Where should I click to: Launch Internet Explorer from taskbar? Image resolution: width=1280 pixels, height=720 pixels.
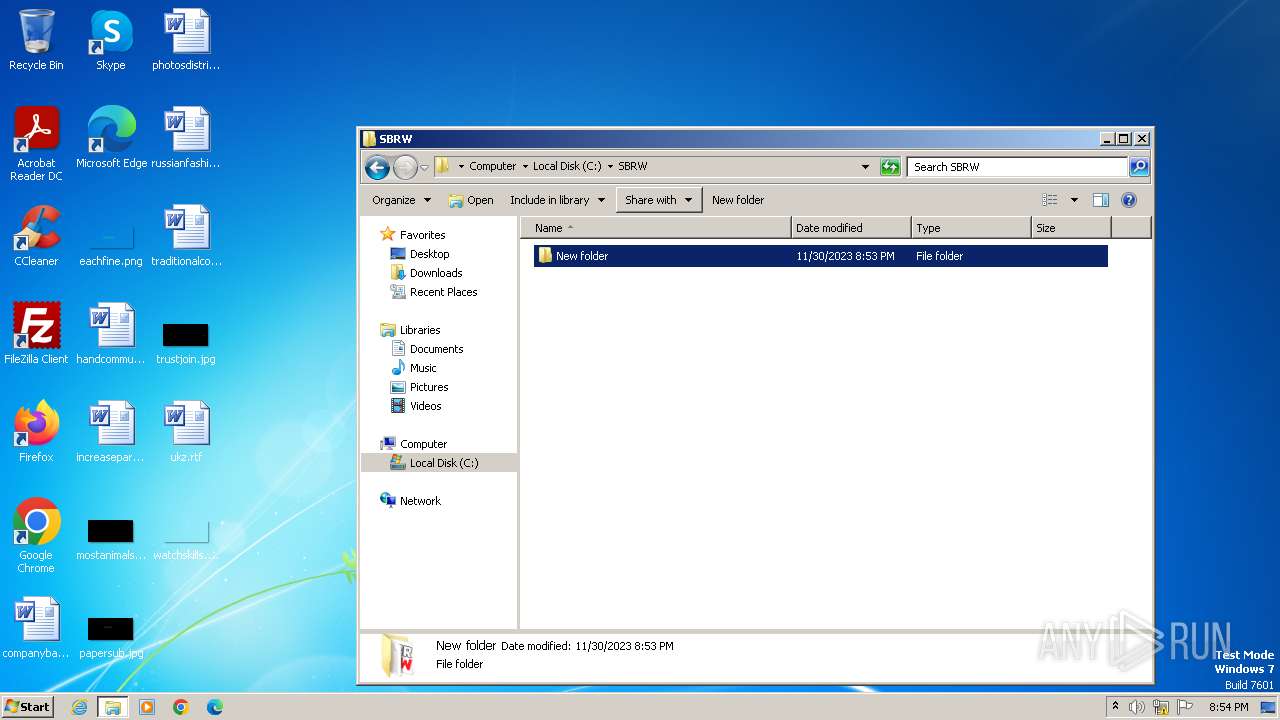[80, 707]
